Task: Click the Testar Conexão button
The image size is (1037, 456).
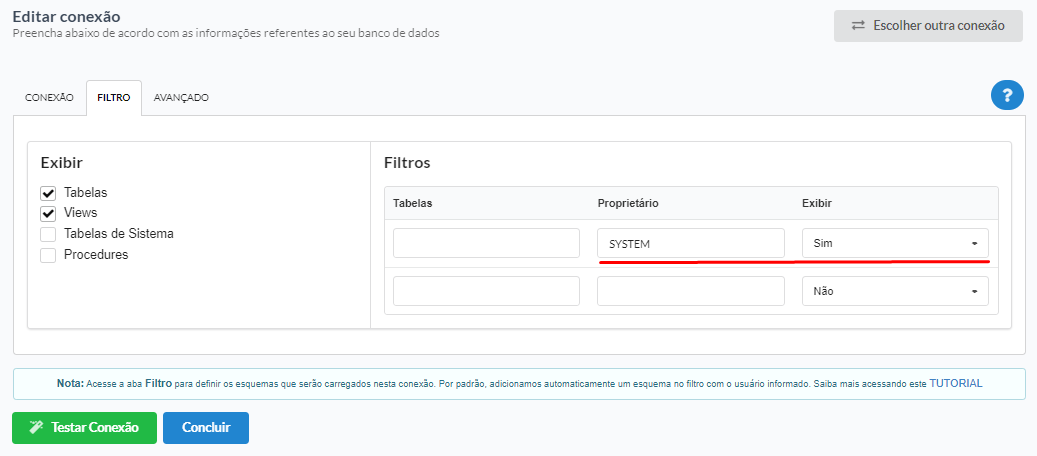Action: tap(85, 428)
